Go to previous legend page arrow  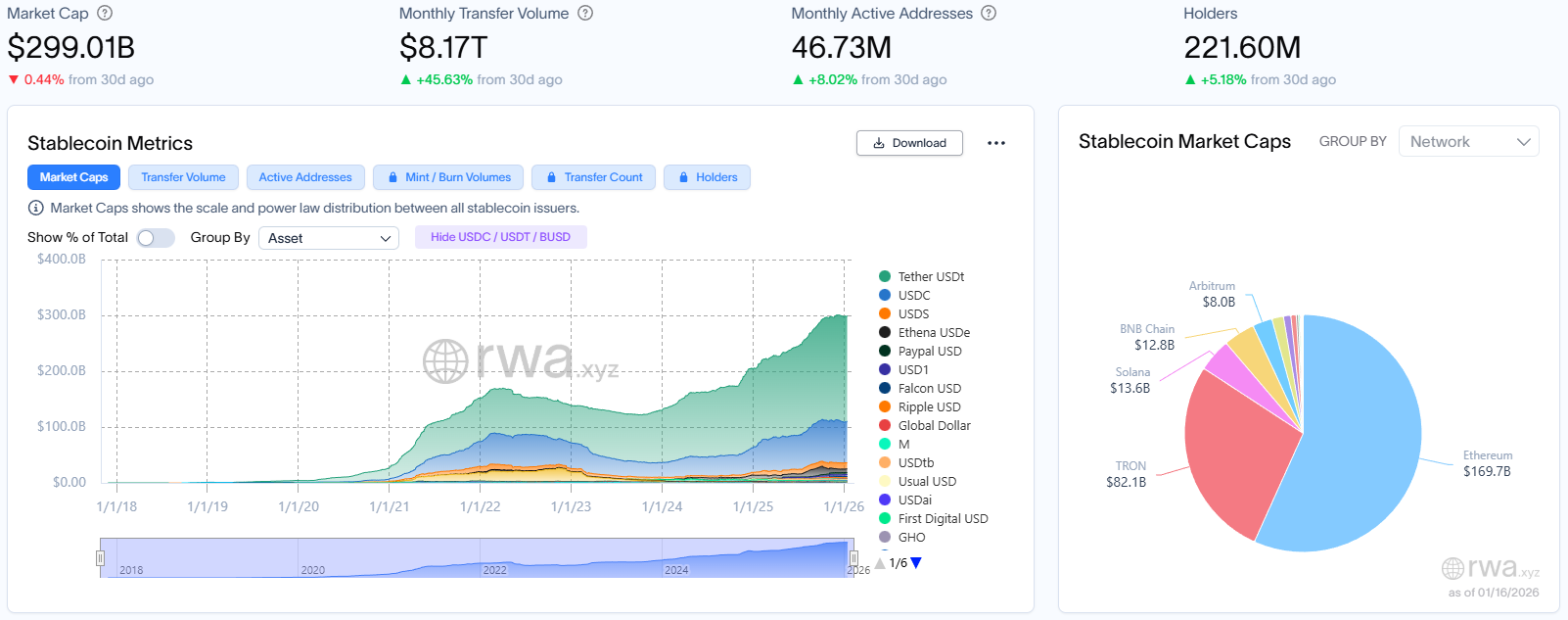[x=880, y=563]
